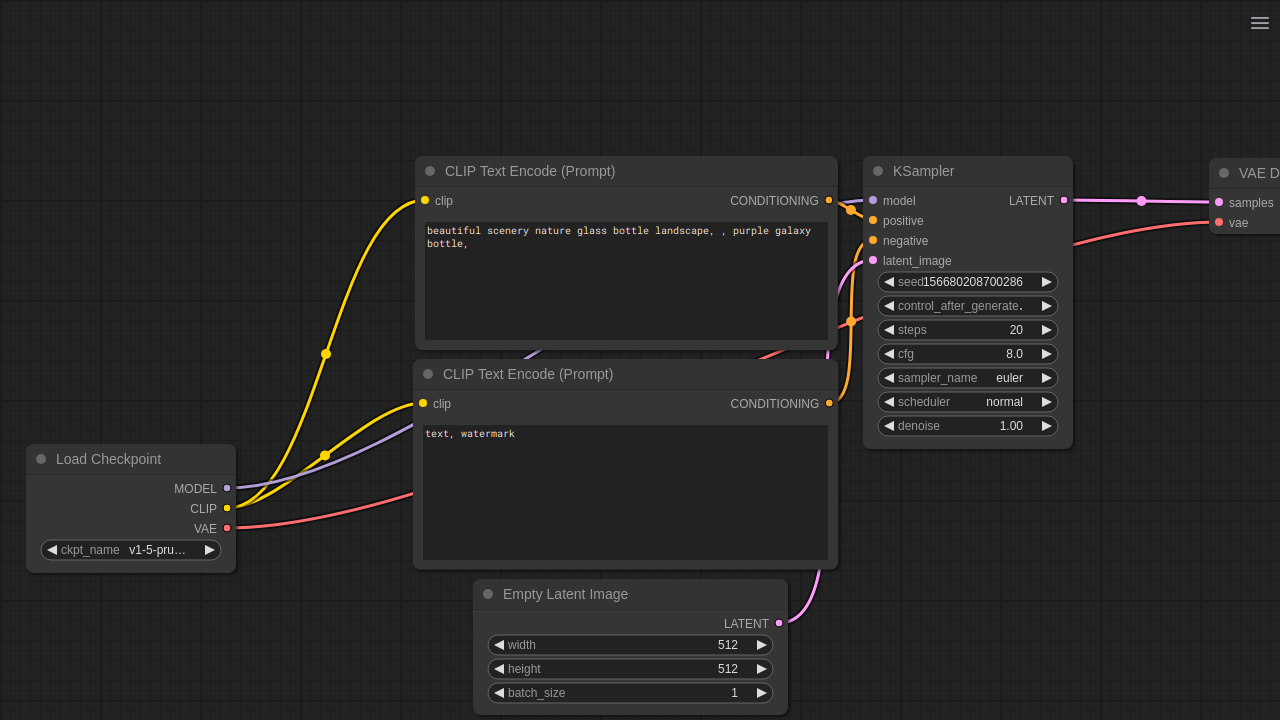Click the negative prompt 'text, watermark' box

625,492
